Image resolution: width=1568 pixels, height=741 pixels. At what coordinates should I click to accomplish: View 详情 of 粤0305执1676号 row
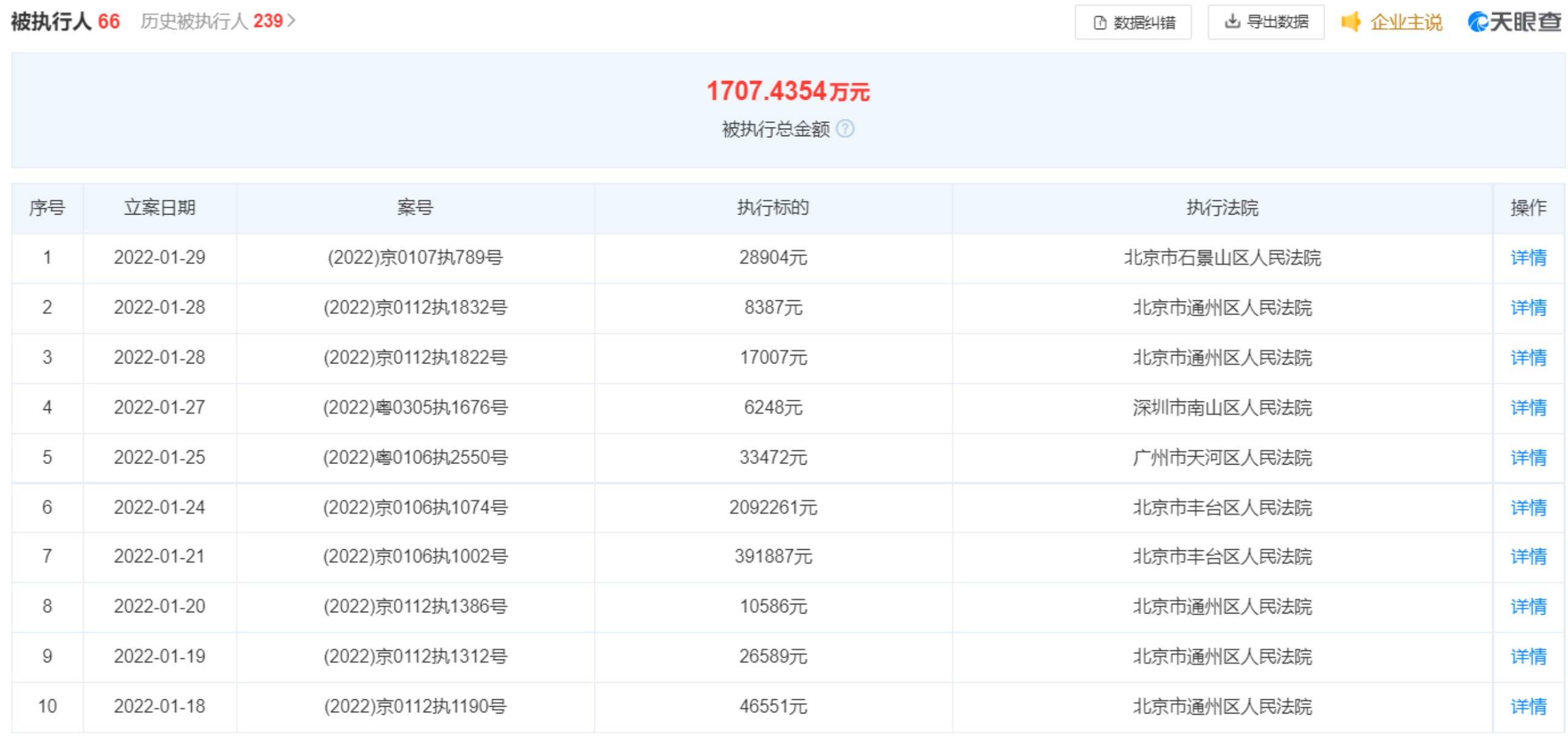pyautogui.click(x=1528, y=408)
